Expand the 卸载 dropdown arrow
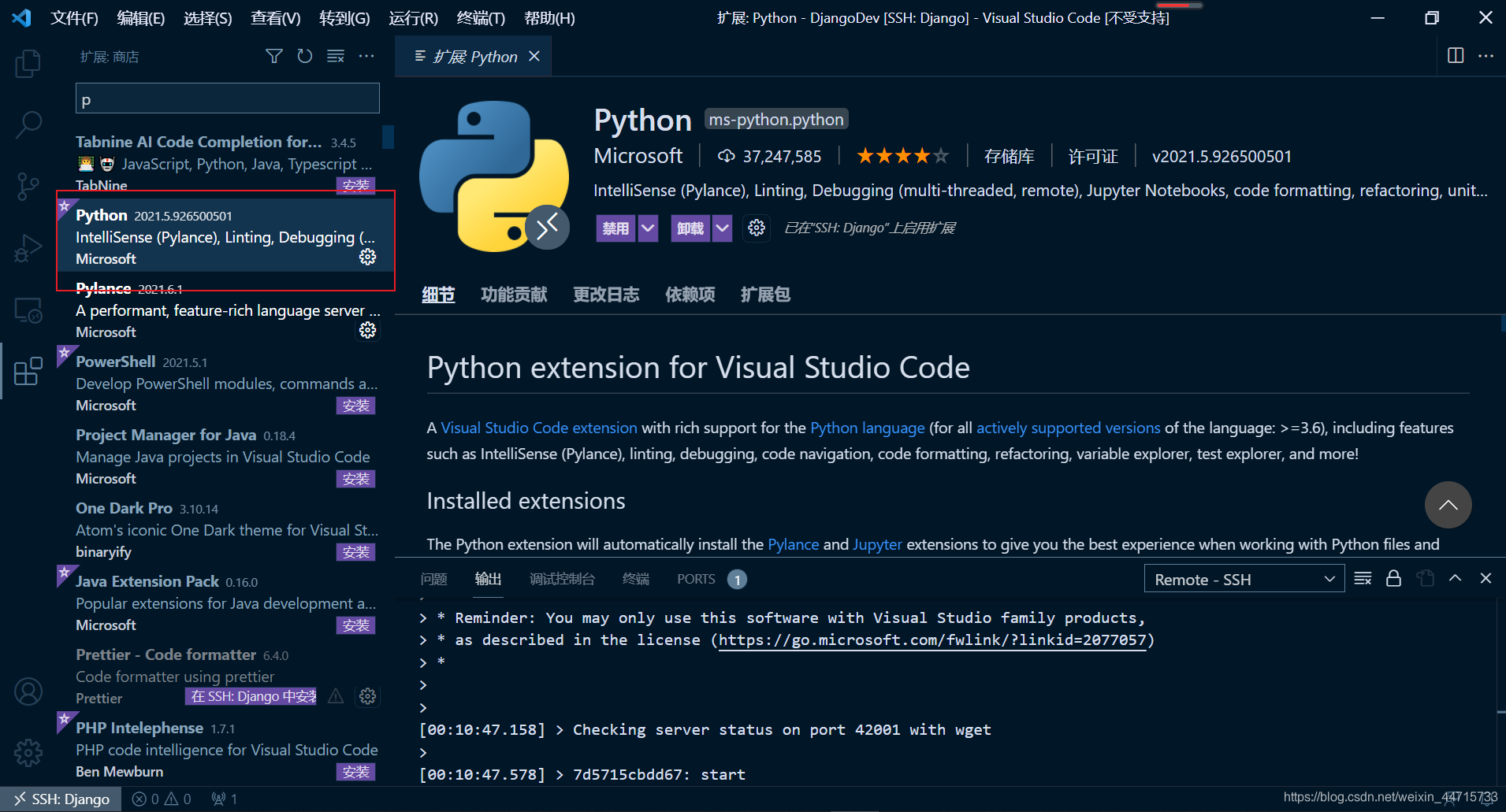 pos(723,228)
